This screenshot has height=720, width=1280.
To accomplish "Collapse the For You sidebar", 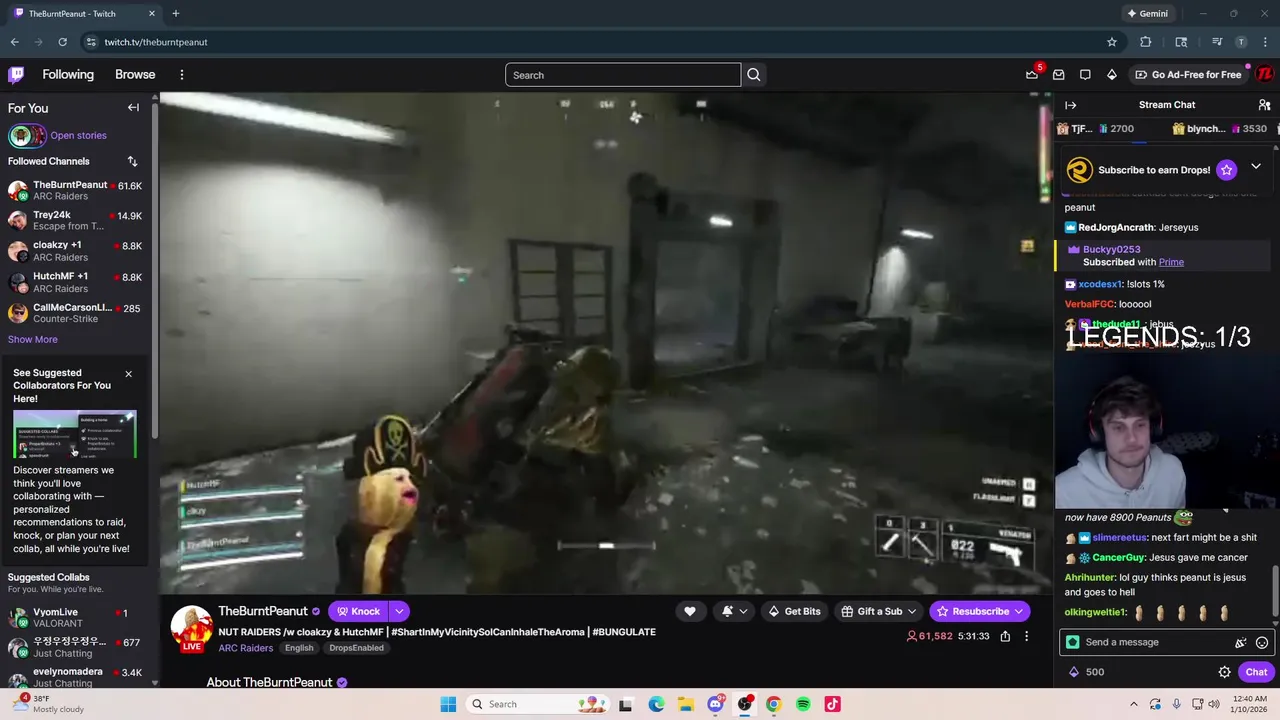I will tap(133, 107).
